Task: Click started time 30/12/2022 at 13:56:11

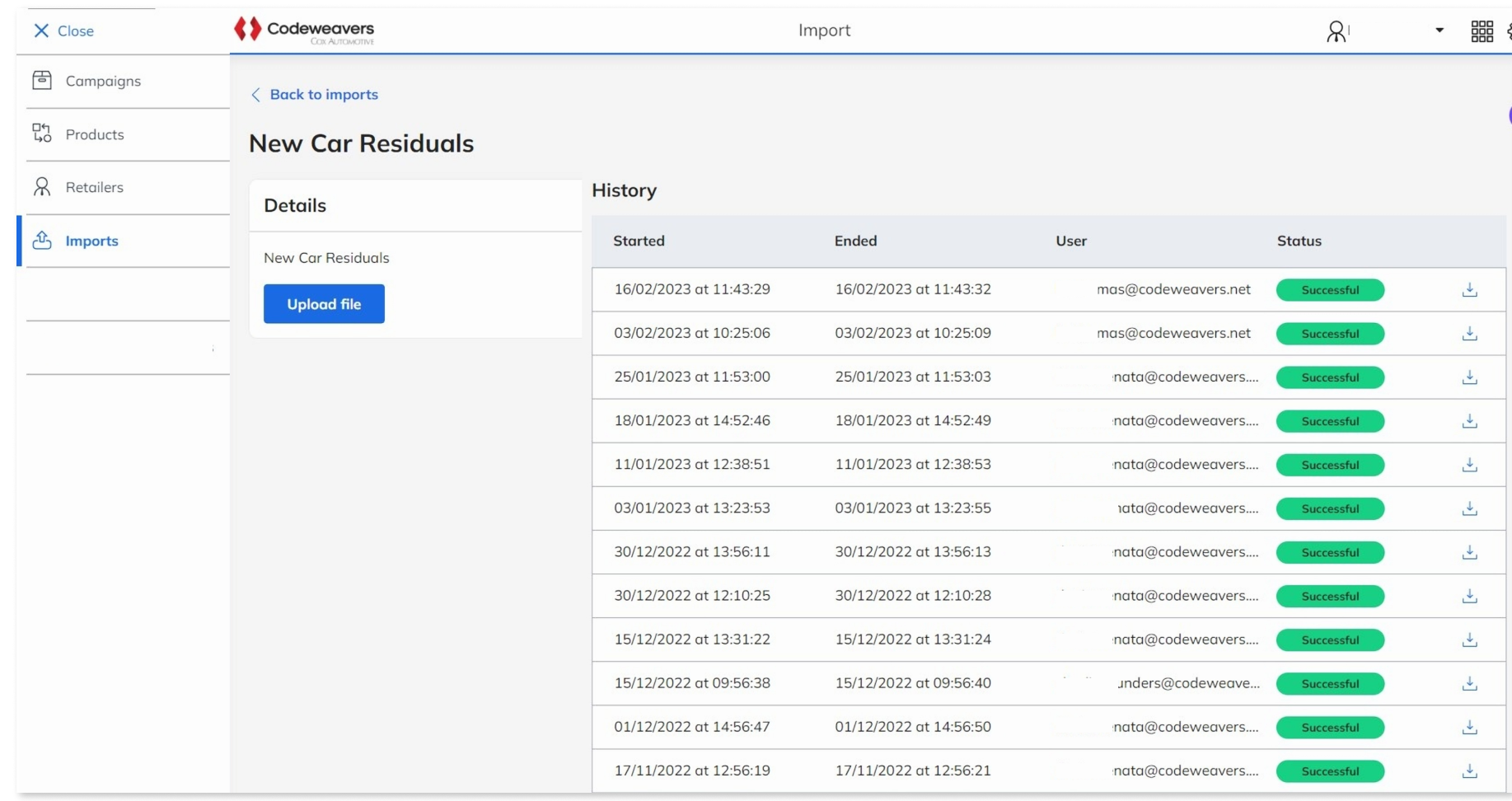Action: pos(692,551)
